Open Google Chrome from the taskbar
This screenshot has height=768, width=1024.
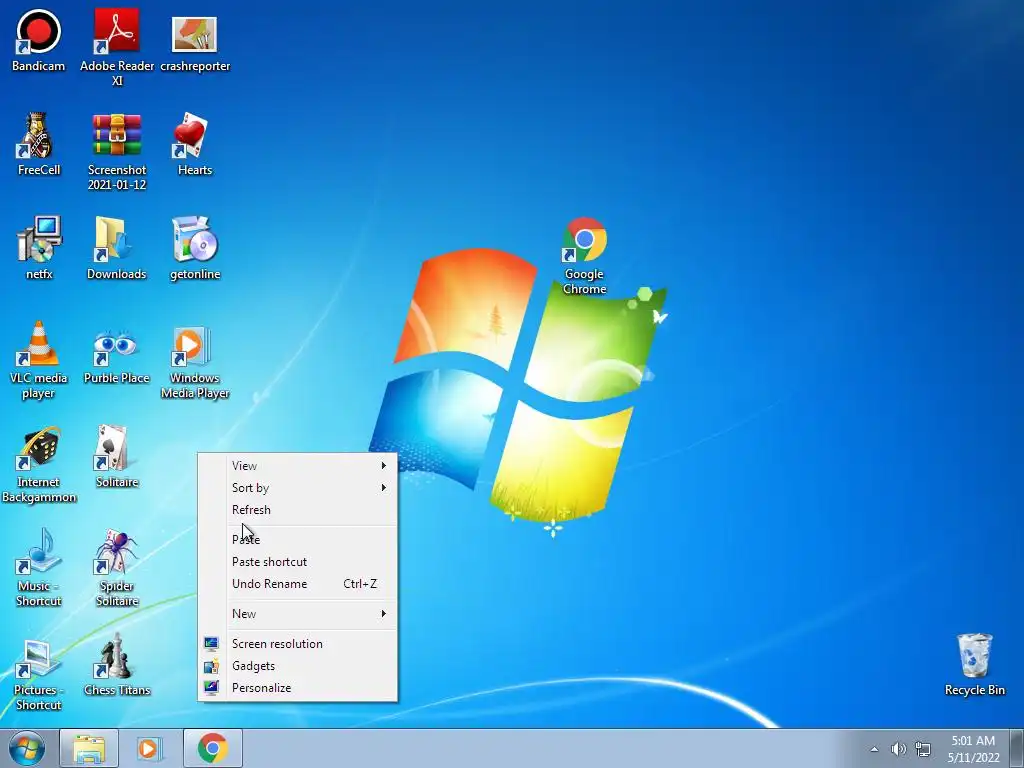coord(212,748)
